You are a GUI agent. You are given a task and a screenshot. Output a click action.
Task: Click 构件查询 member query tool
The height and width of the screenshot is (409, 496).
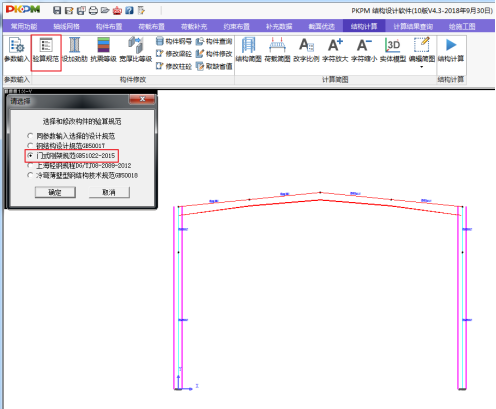click(x=214, y=41)
